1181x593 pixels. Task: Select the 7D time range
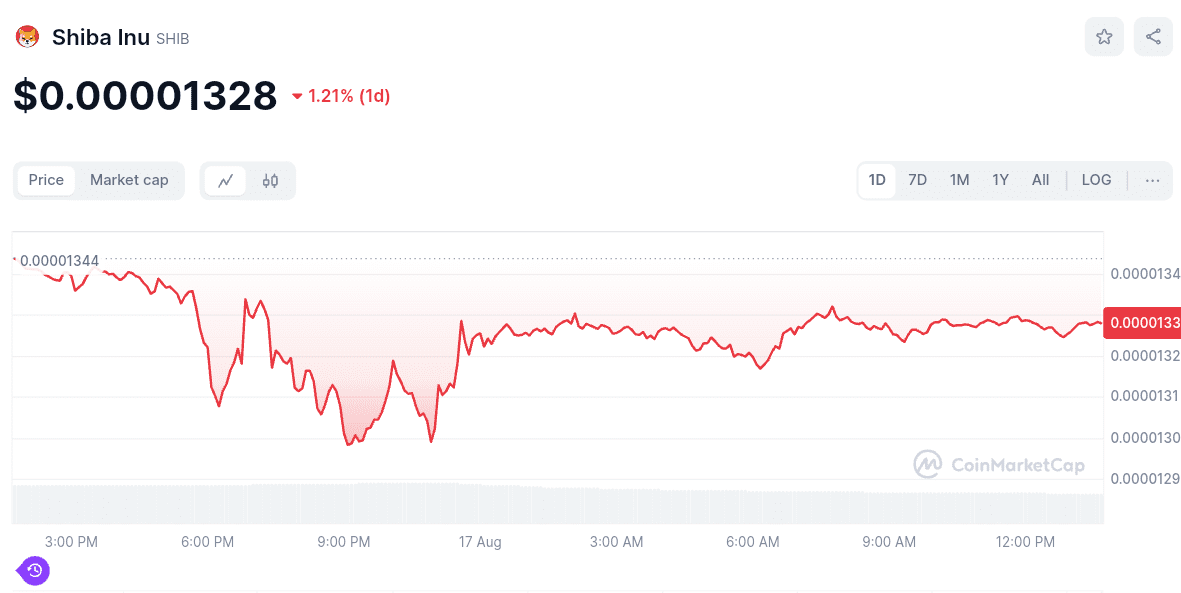(x=917, y=180)
